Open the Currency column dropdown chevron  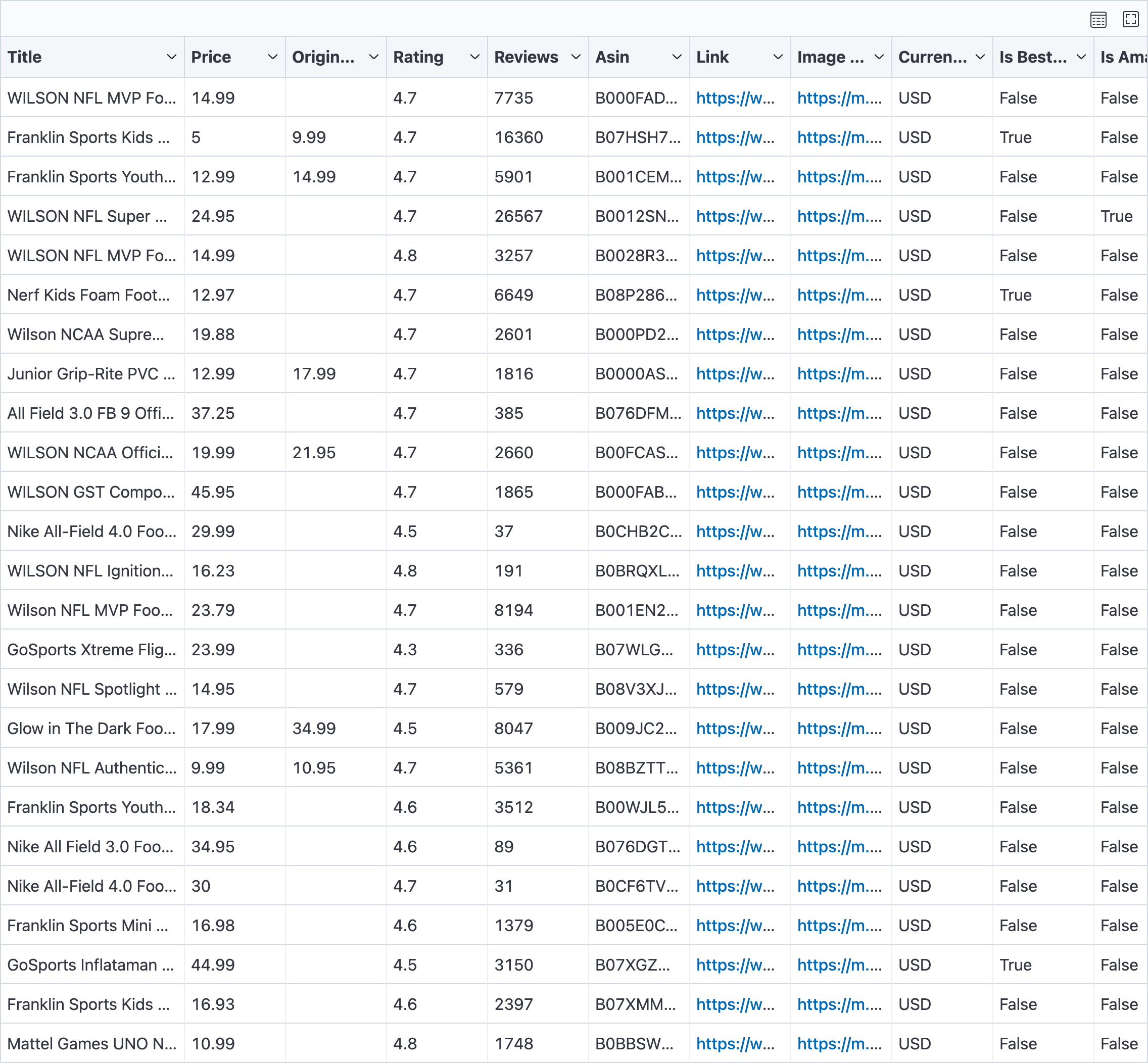pyautogui.click(x=980, y=57)
